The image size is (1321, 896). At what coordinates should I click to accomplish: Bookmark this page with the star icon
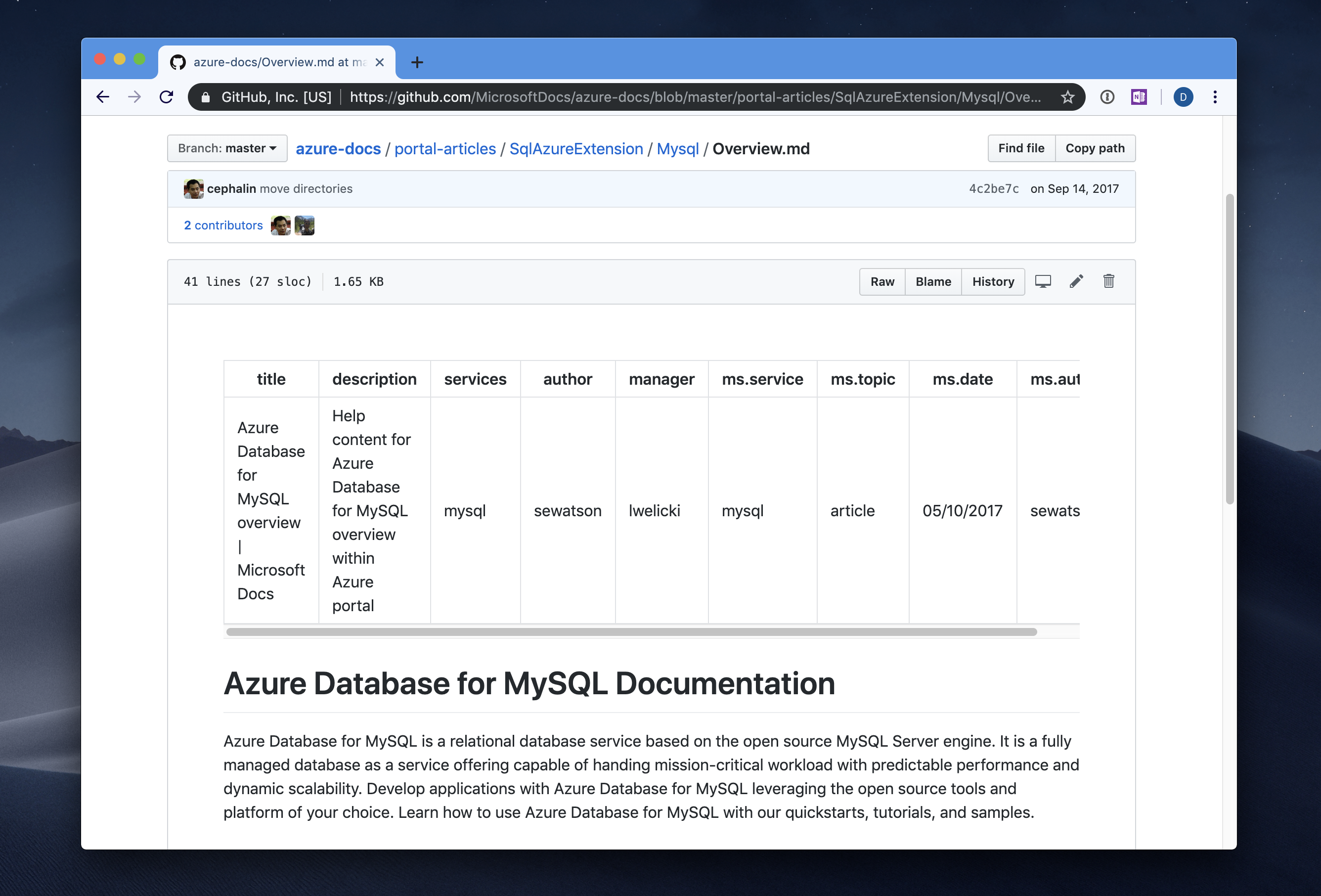pyautogui.click(x=1067, y=96)
